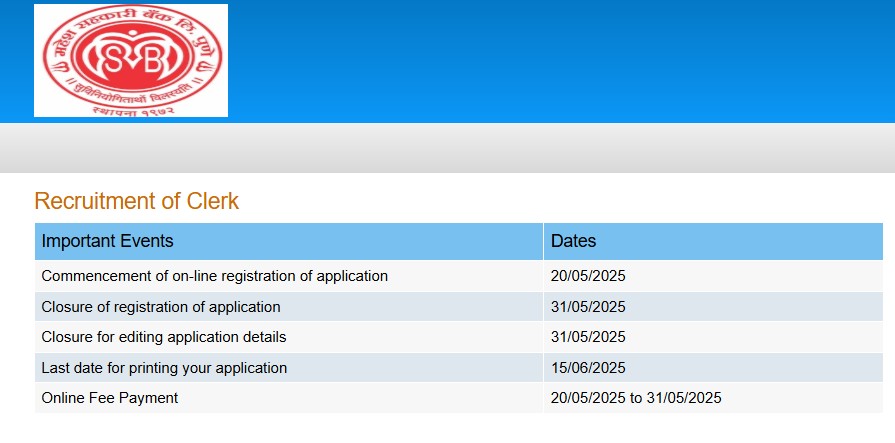Select 'Commencement of on-line registration of application' row text
The height and width of the screenshot is (443, 895).
(x=215, y=276)
